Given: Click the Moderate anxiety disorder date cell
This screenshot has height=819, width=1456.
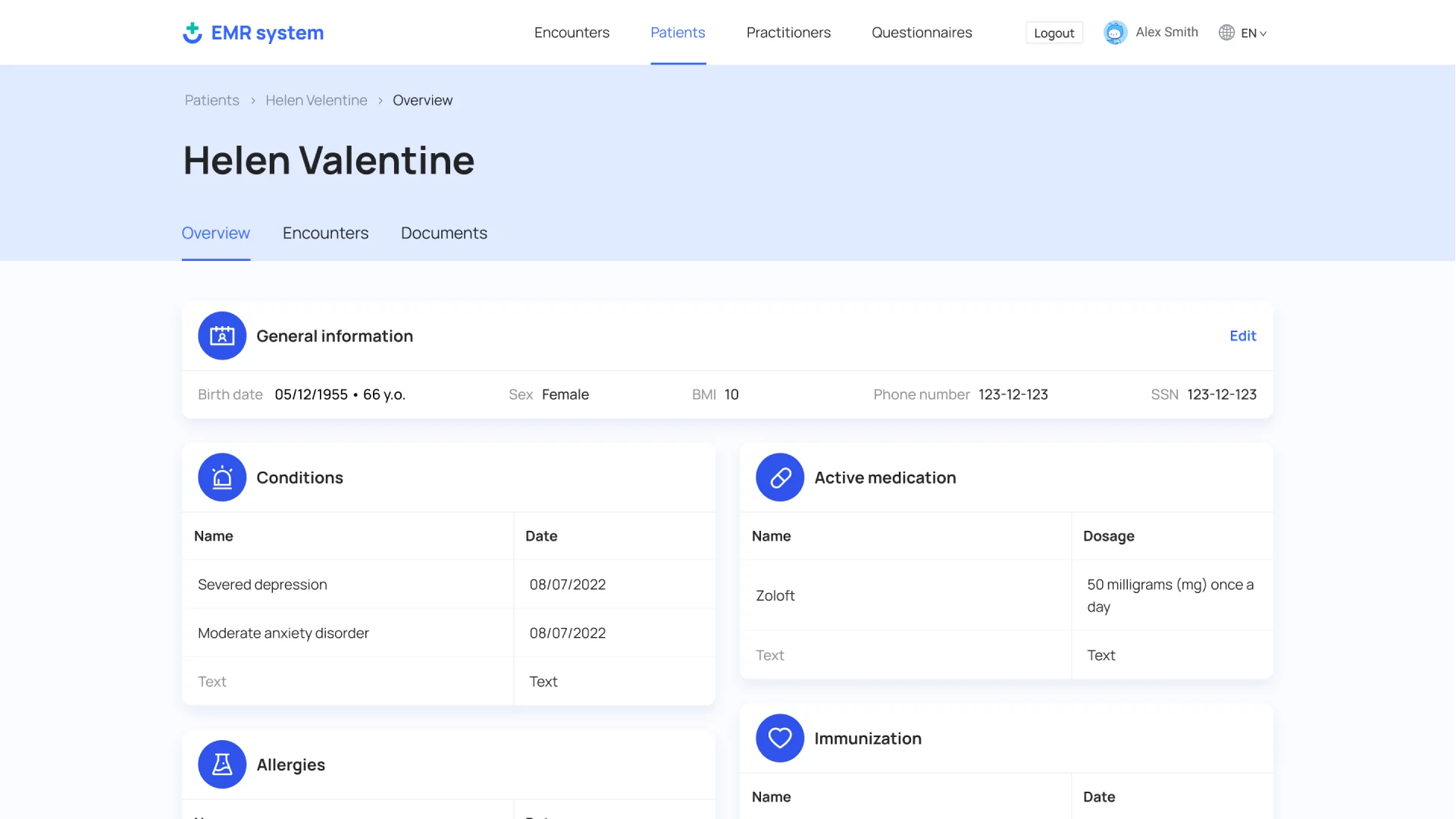Looking at the screenshot, I should tap(615, 633).
